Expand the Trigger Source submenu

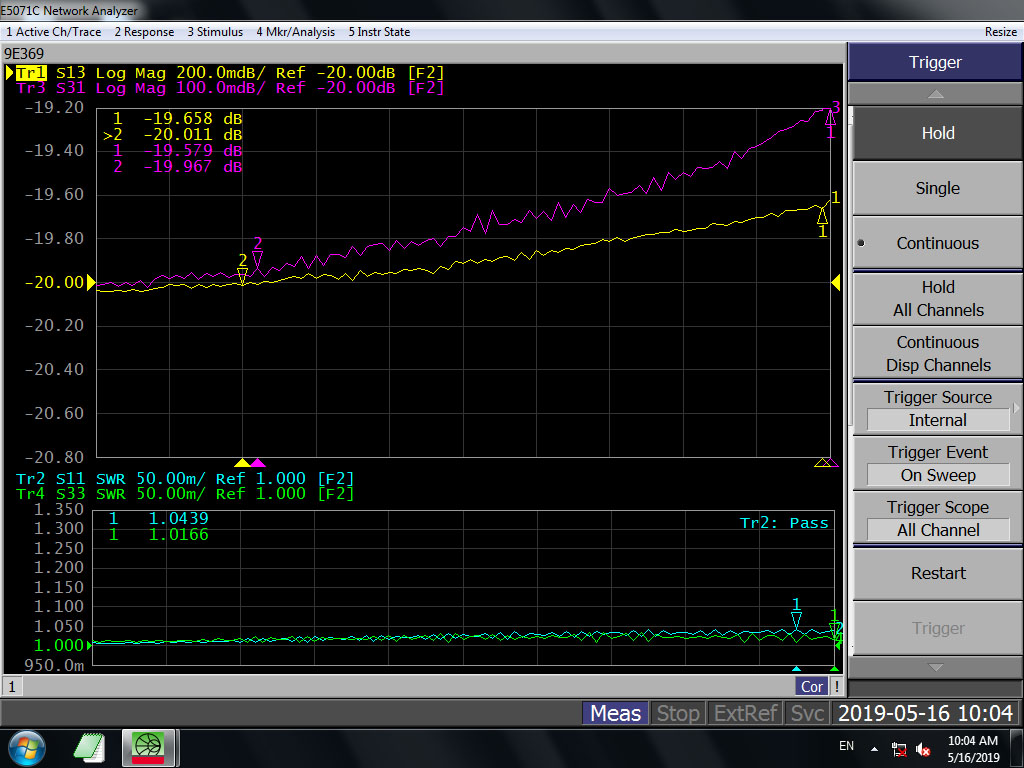coord(937,408)
